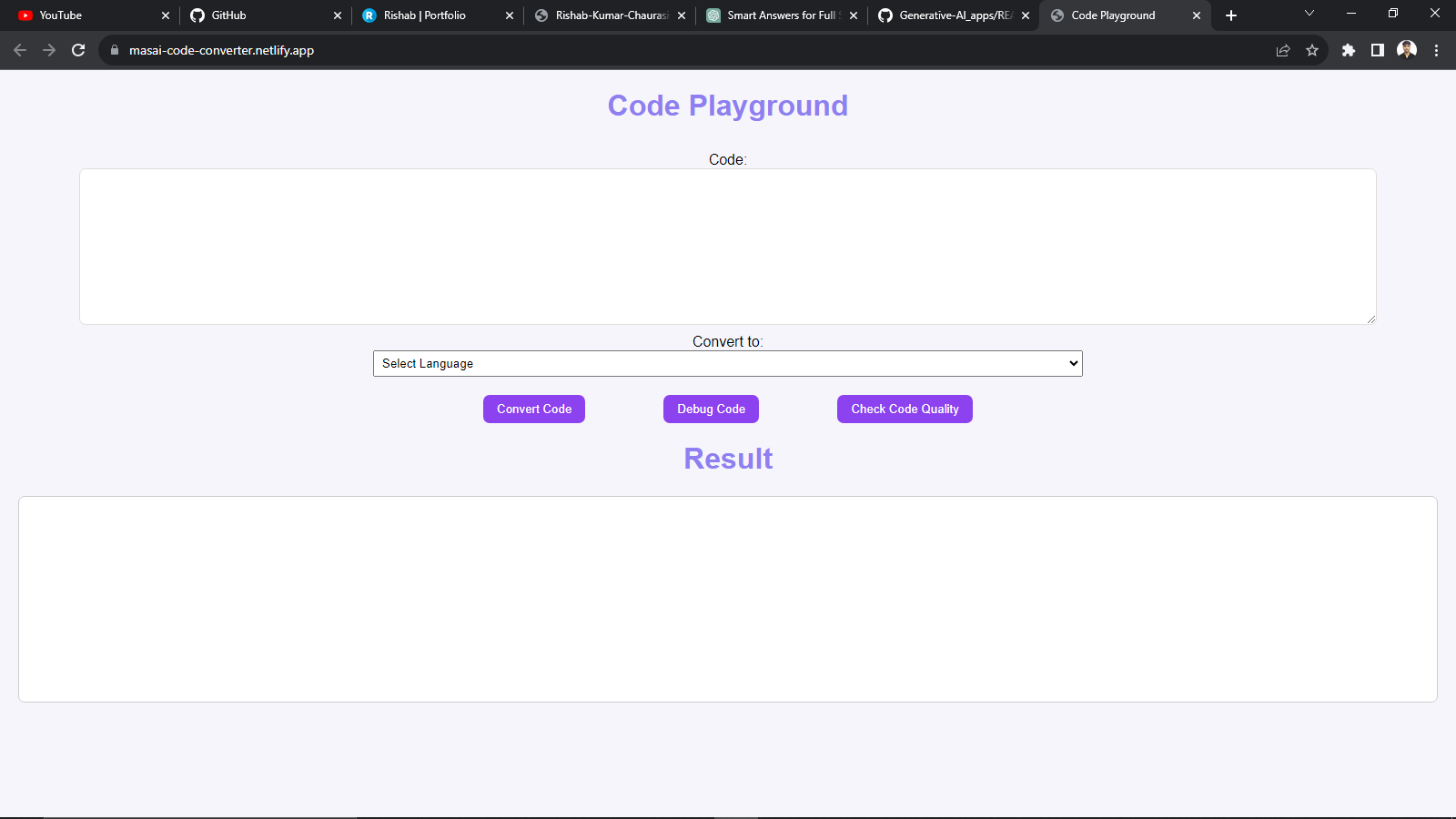The image size is (1456, 819).
Task: Switch to the Rishab | Portfolio tab
Action: (428, 15)
